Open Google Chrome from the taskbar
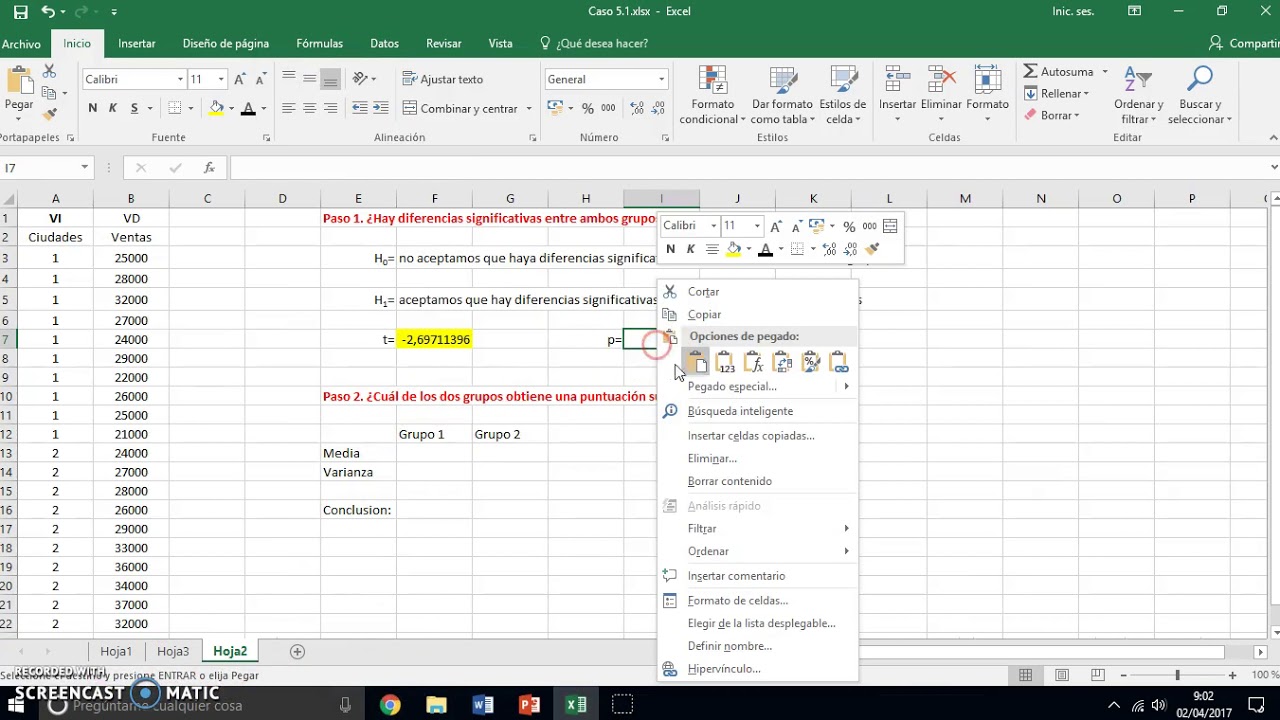 point(390,705)
